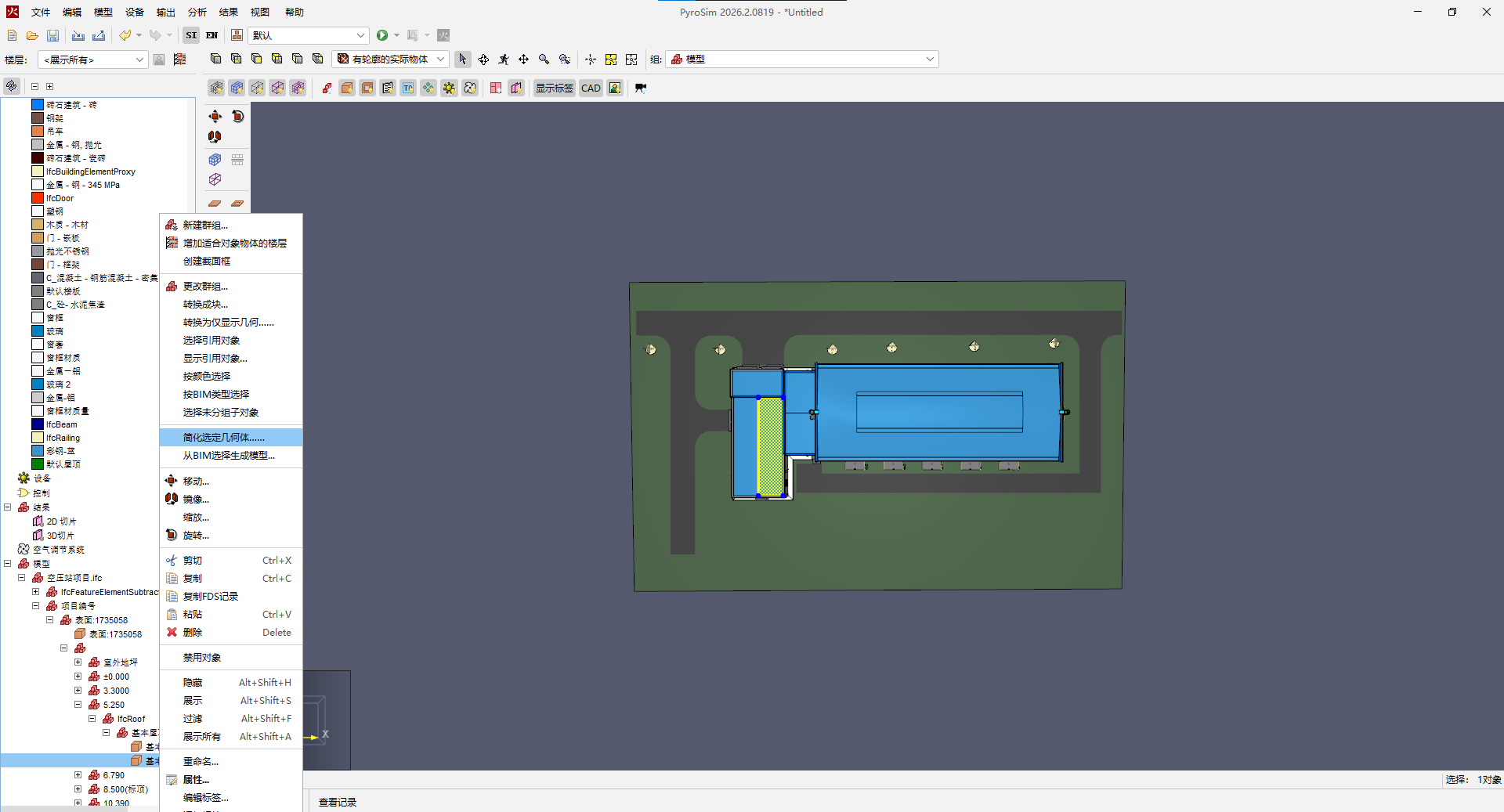Create a new model file
This screenshot has width=1504, height=812.
12,35
